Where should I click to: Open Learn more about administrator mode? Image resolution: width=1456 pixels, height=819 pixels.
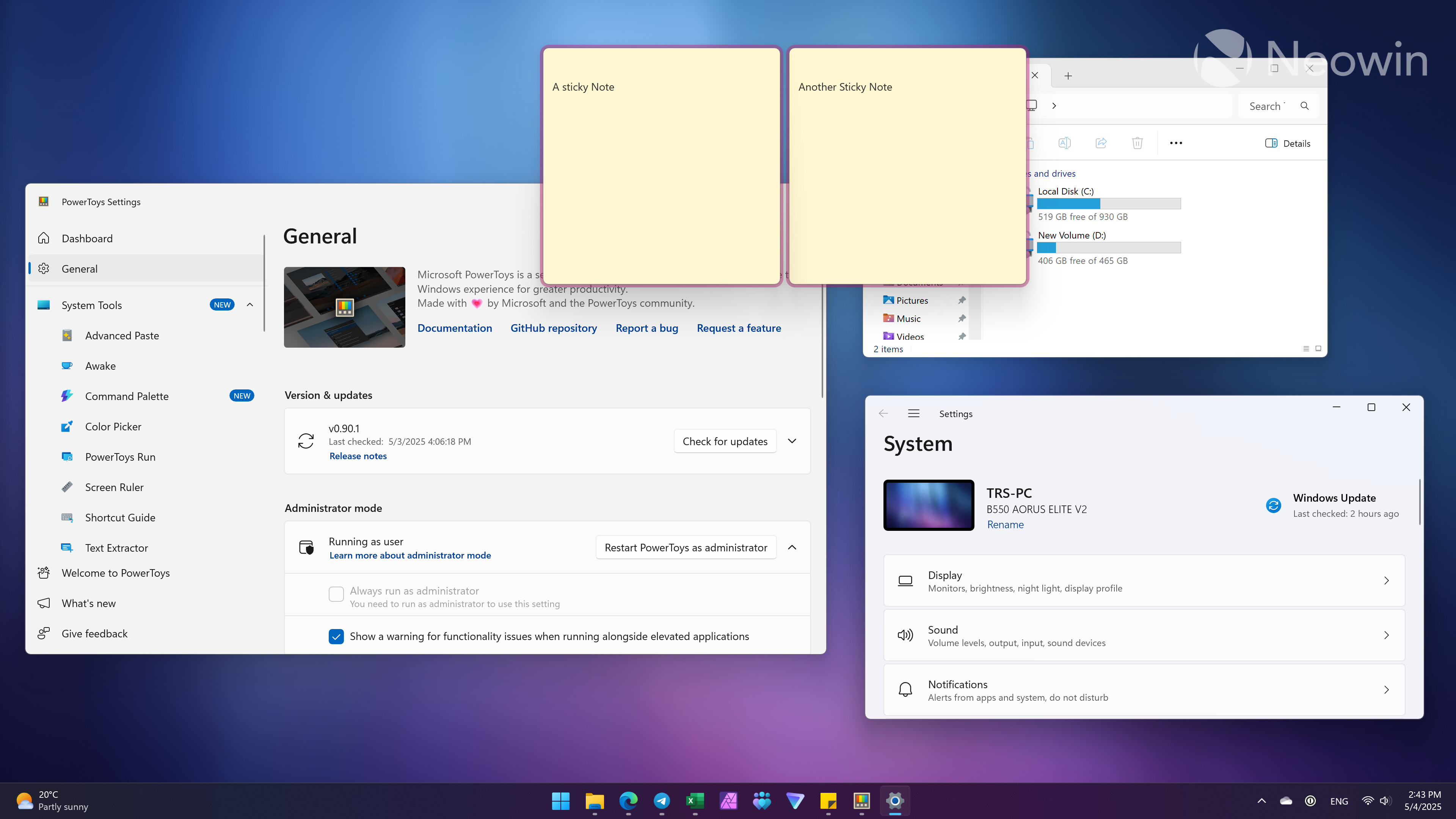point(410,555)
